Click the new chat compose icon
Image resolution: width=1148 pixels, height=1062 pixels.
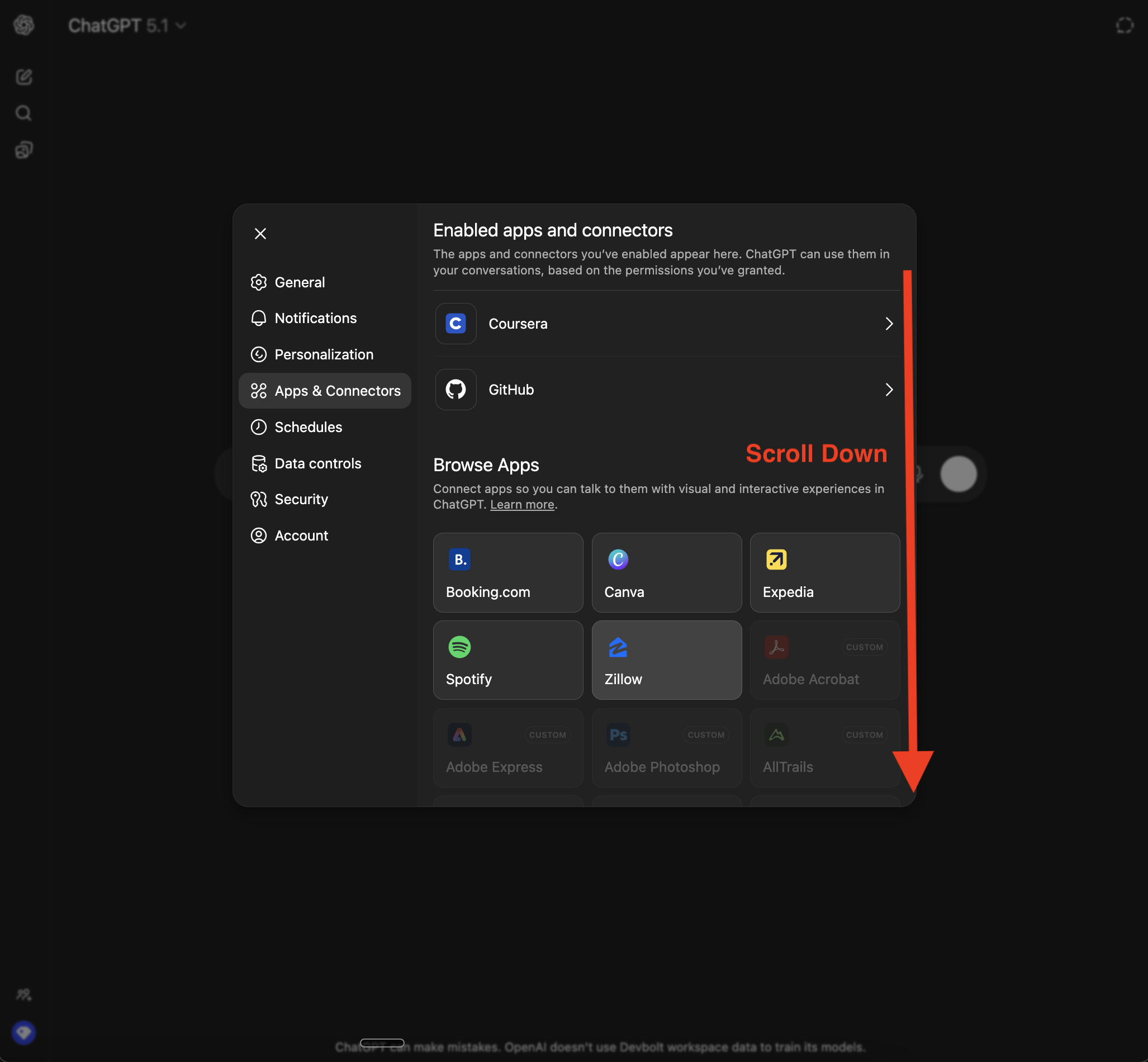(23, 77)
